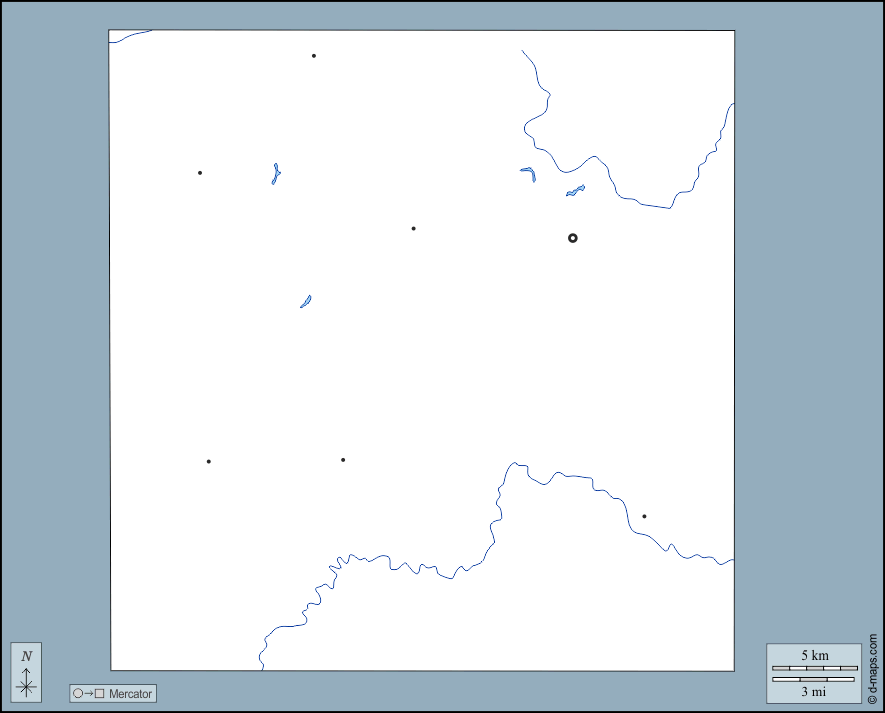Select the city dot west of the ringed marker
The height and width of the screenshot is (713, 885).
413,229
